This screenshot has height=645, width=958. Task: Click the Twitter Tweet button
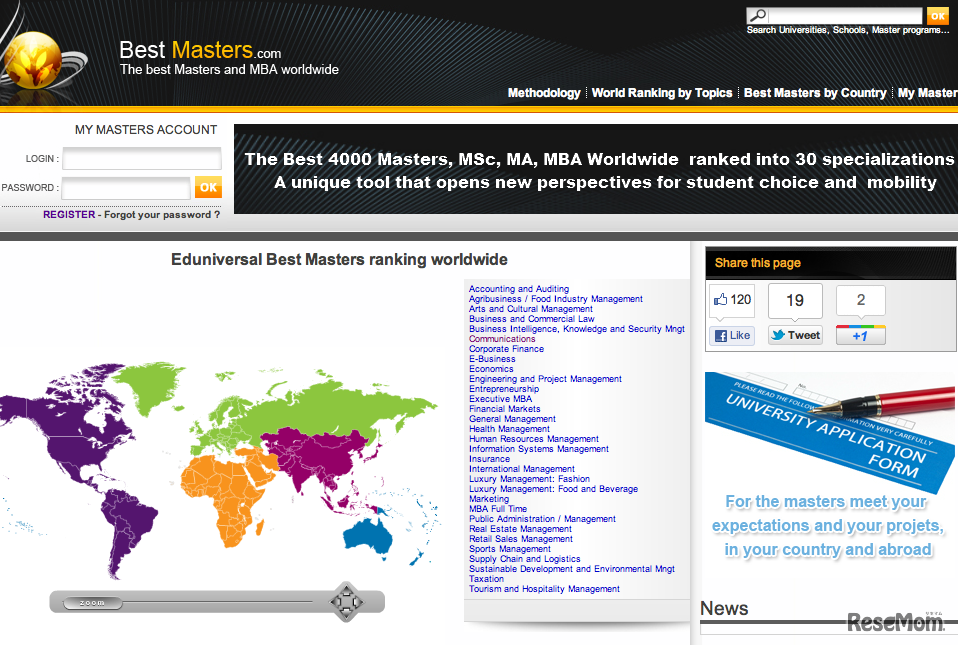point(795,335)
